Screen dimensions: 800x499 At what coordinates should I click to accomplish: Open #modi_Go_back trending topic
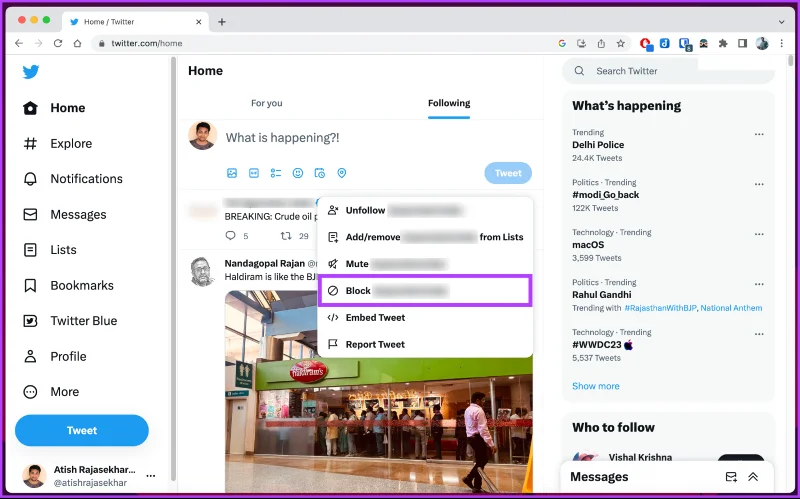[x=605, y=195]
